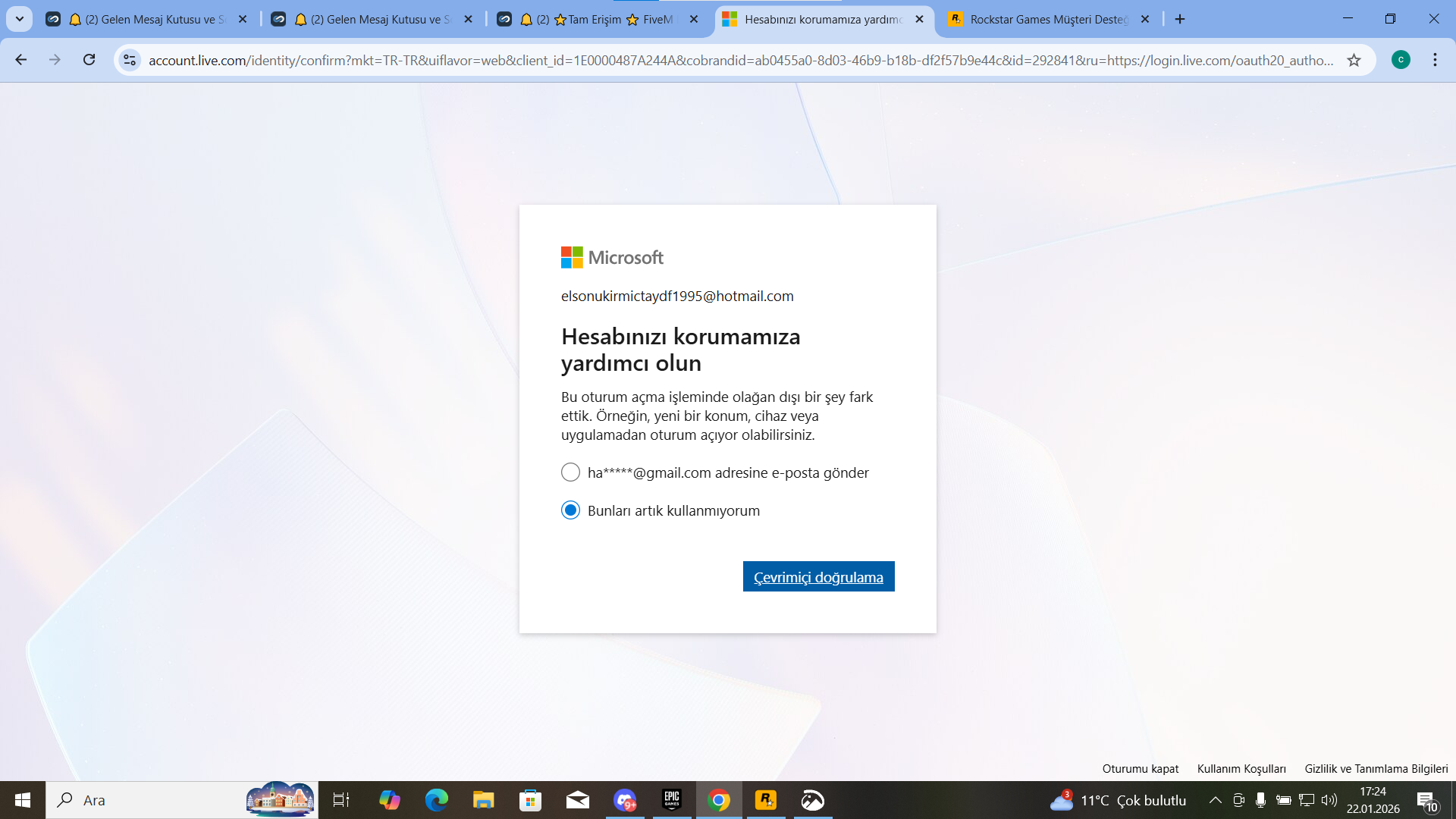Image resolution: width=1456 pixels, height=819 pixels.
Task: Open the Chrome profile avatar
Action: click(1401, 60)
